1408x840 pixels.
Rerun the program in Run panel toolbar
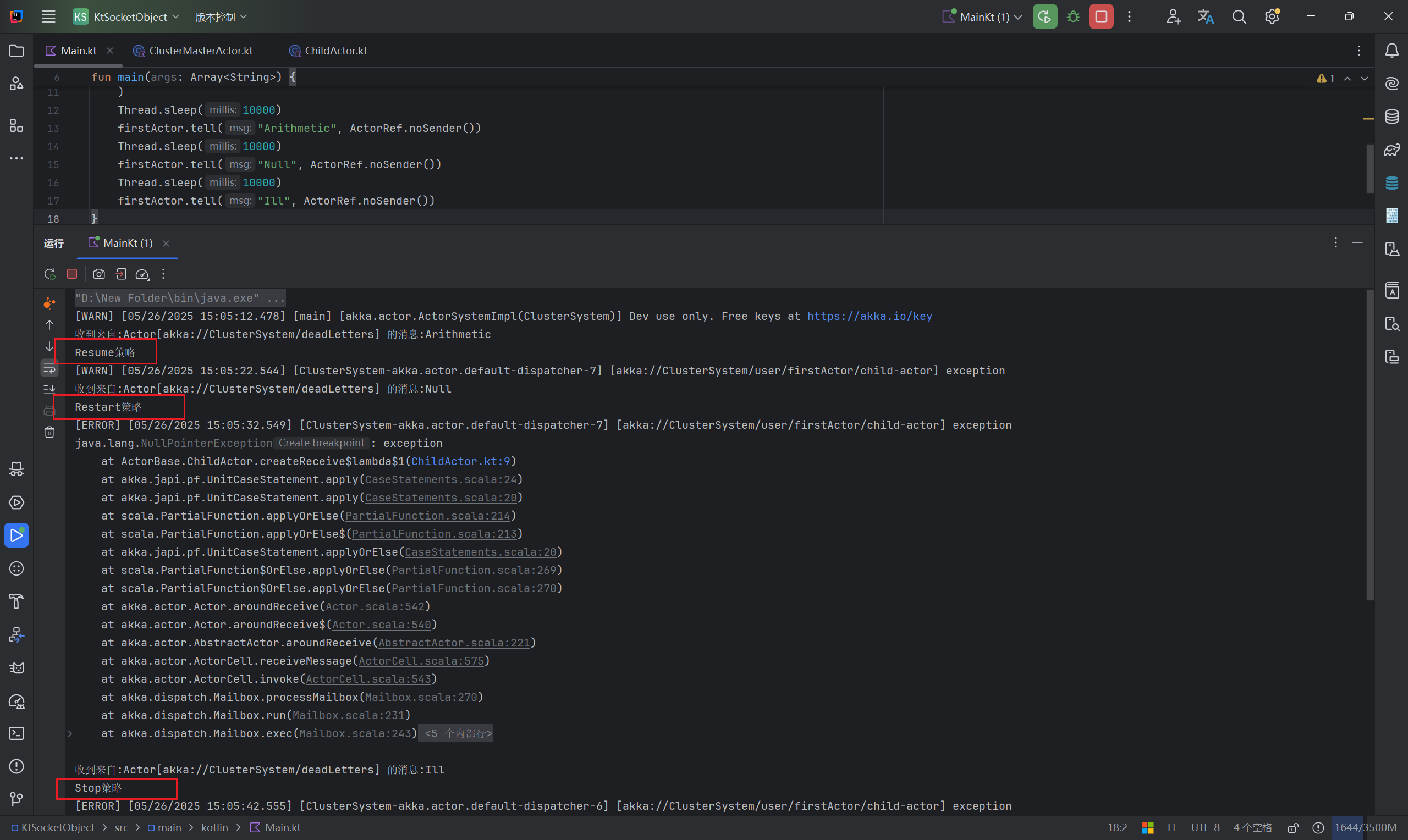(50, 274)
